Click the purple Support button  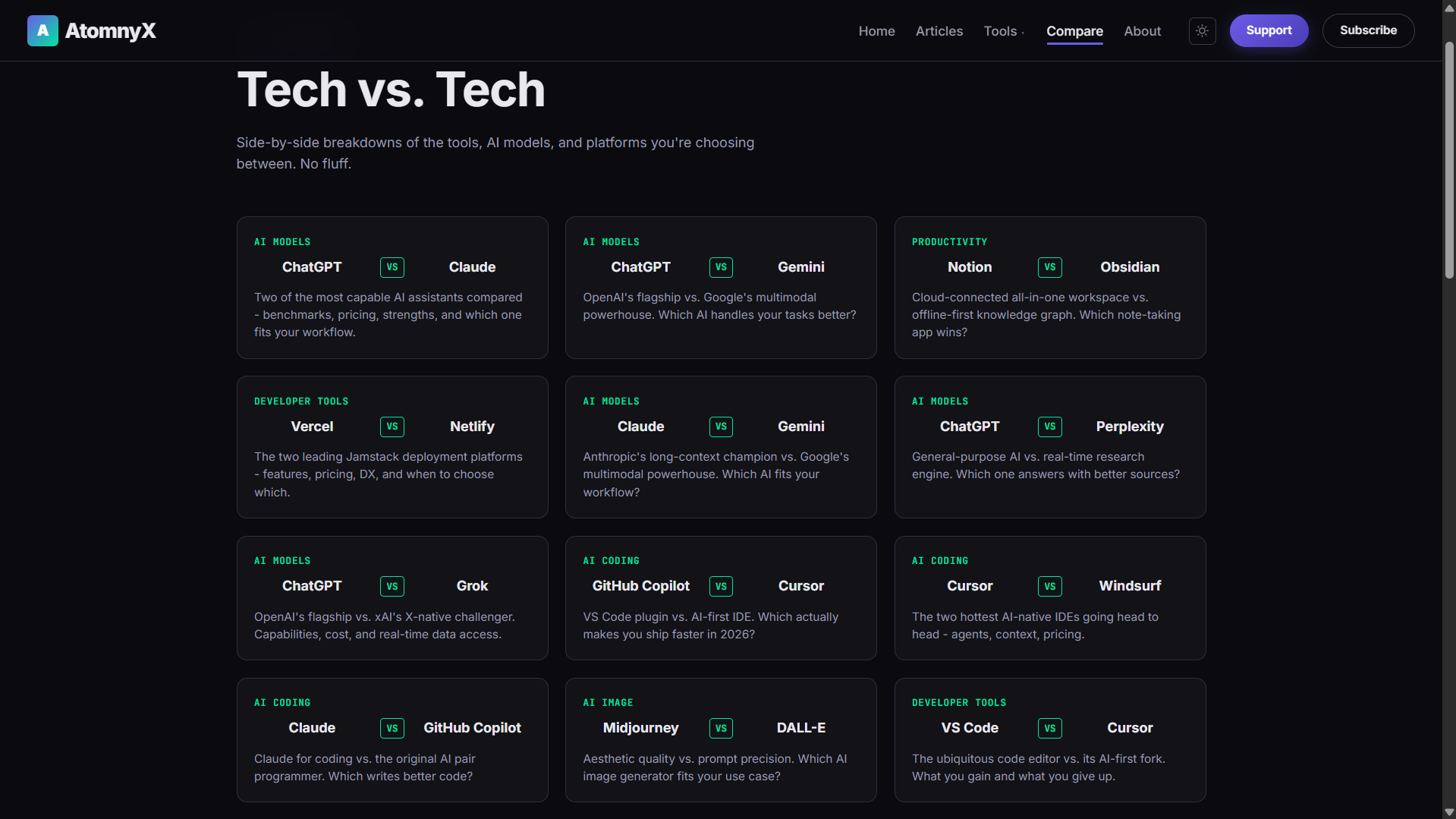[1269, 31]
